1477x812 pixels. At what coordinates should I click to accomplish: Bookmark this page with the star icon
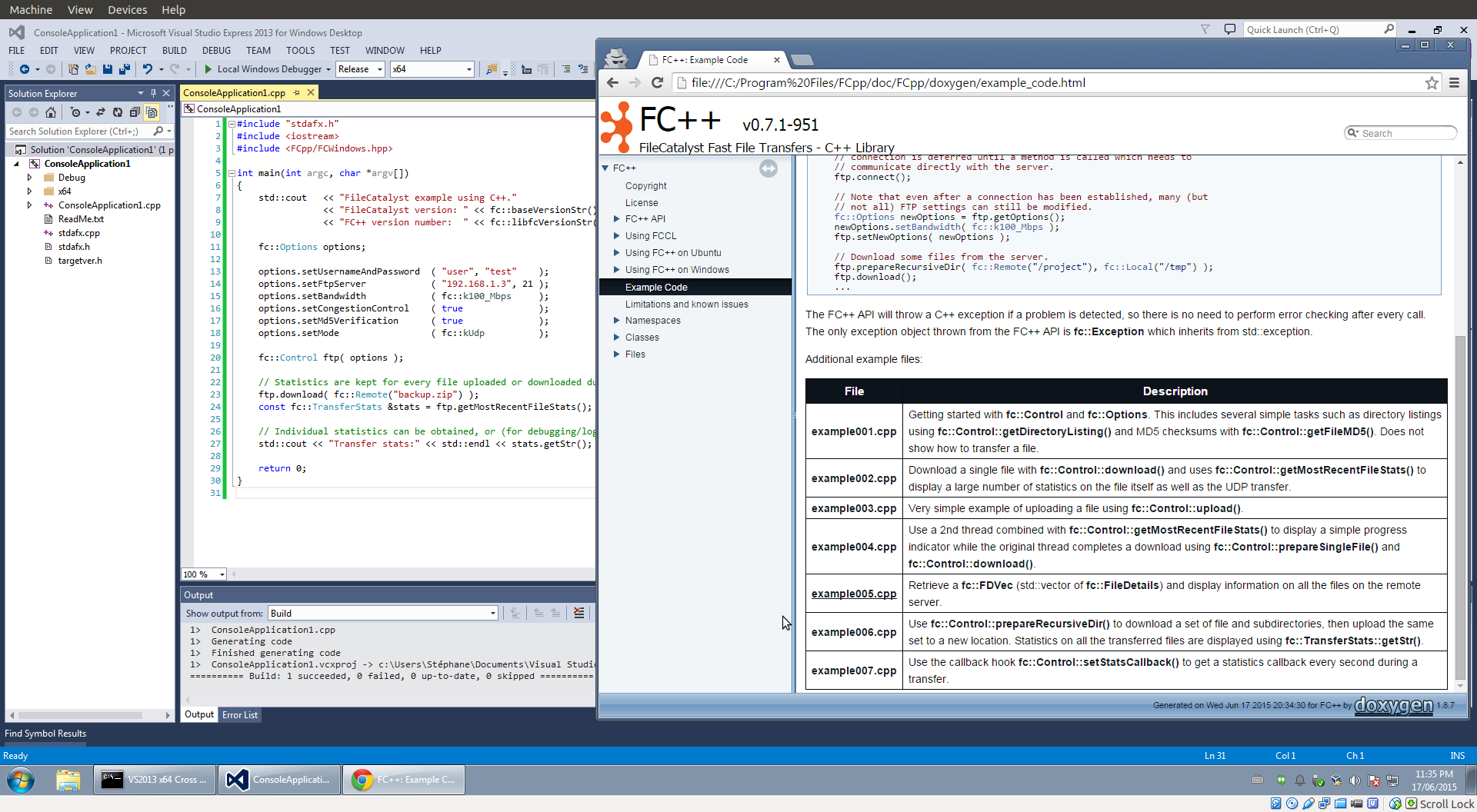1431,83
